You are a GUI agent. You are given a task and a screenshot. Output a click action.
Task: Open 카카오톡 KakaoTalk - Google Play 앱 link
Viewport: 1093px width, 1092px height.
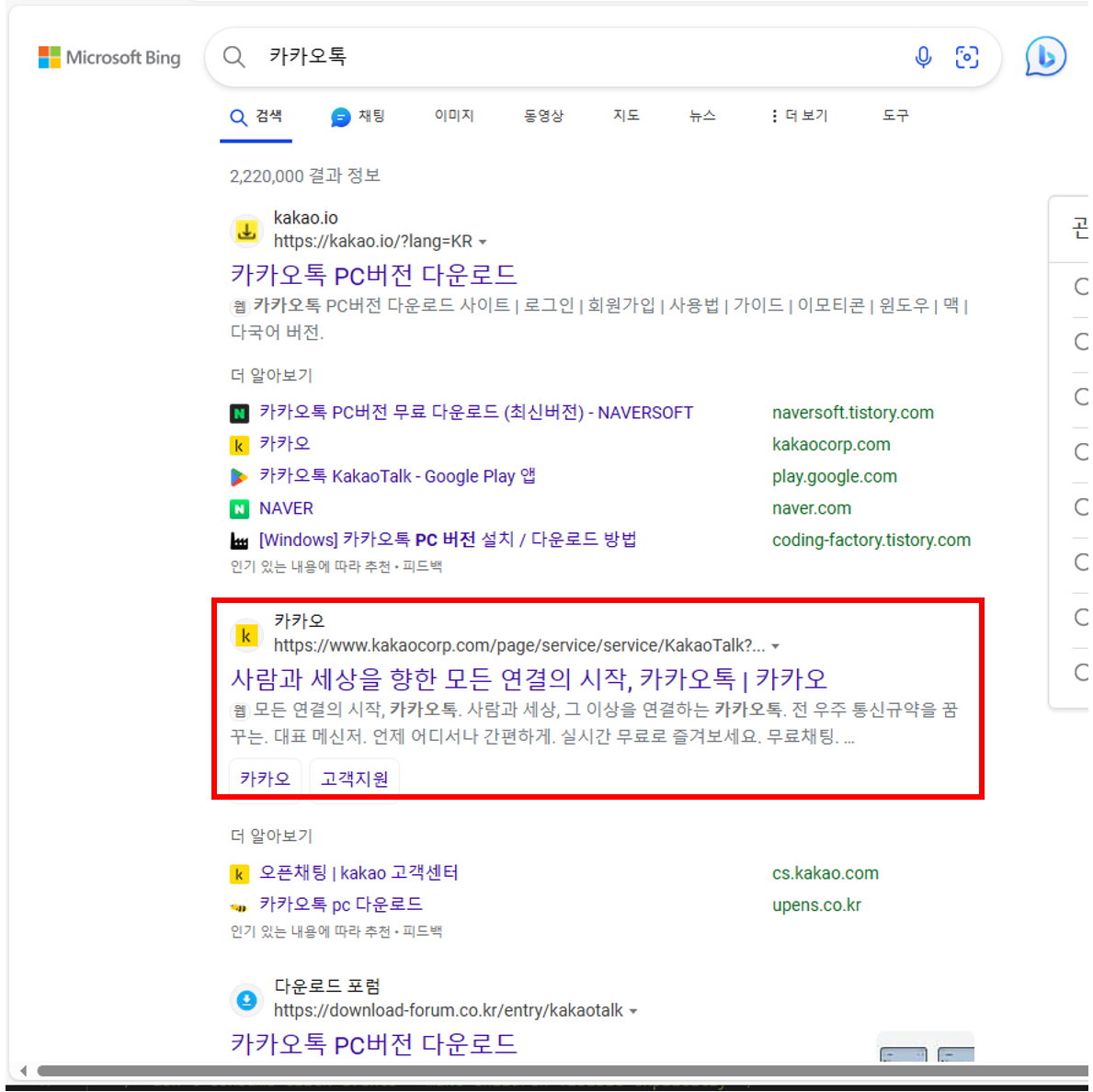(x=397, y=476)
